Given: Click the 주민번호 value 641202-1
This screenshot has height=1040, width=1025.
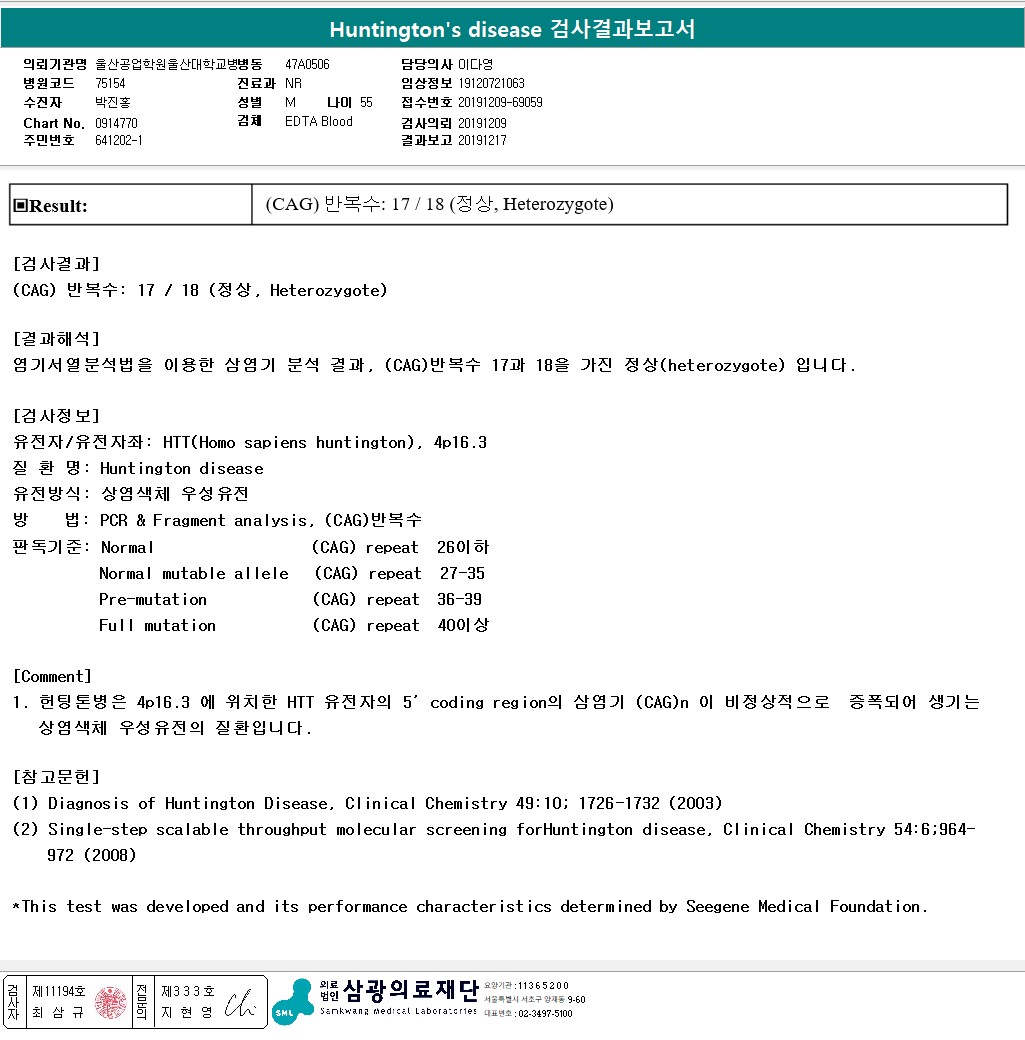Looking at the screenshot, I should (x=119, y=141).
